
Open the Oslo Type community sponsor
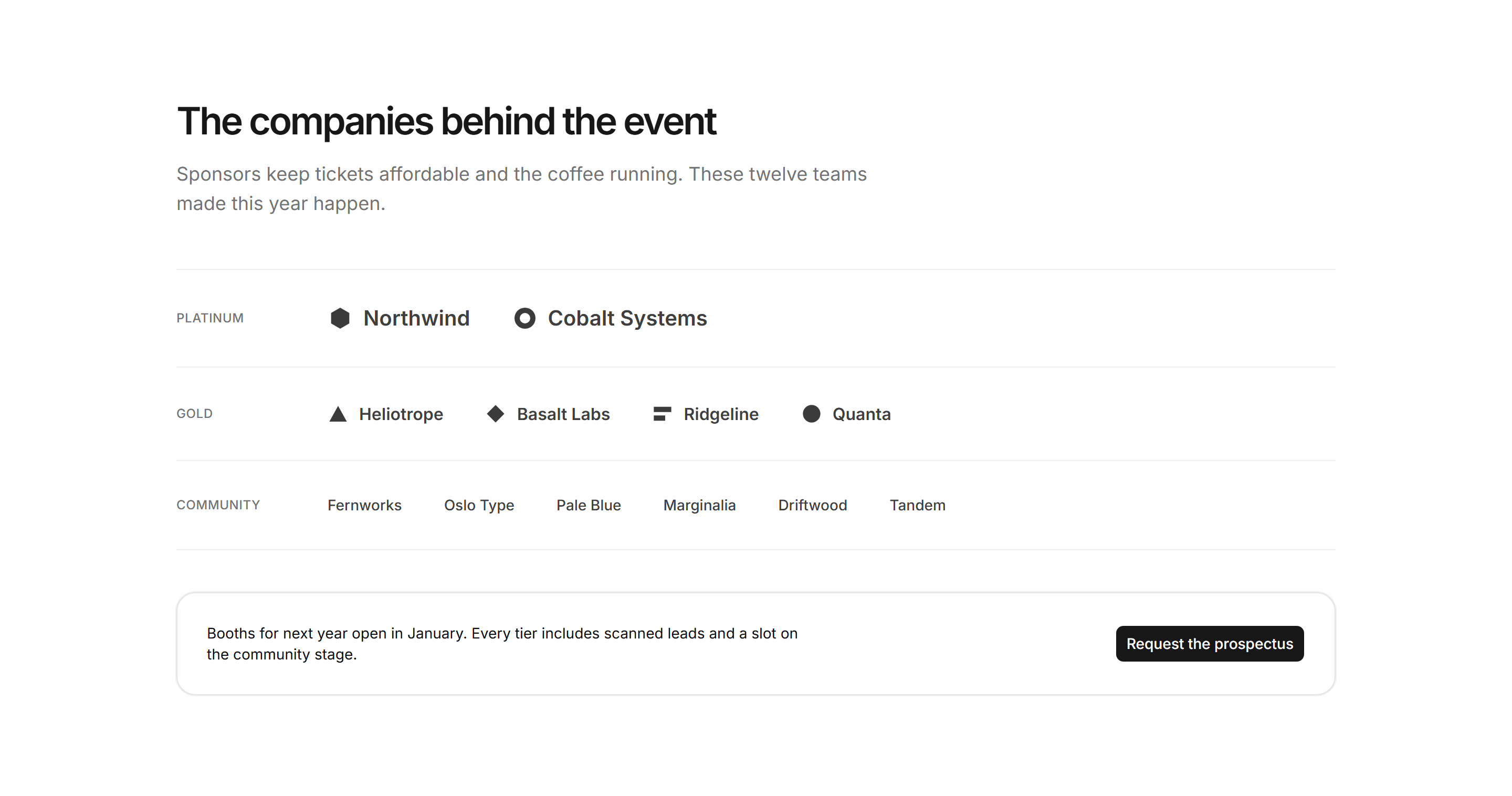click(x=479, y=506)
